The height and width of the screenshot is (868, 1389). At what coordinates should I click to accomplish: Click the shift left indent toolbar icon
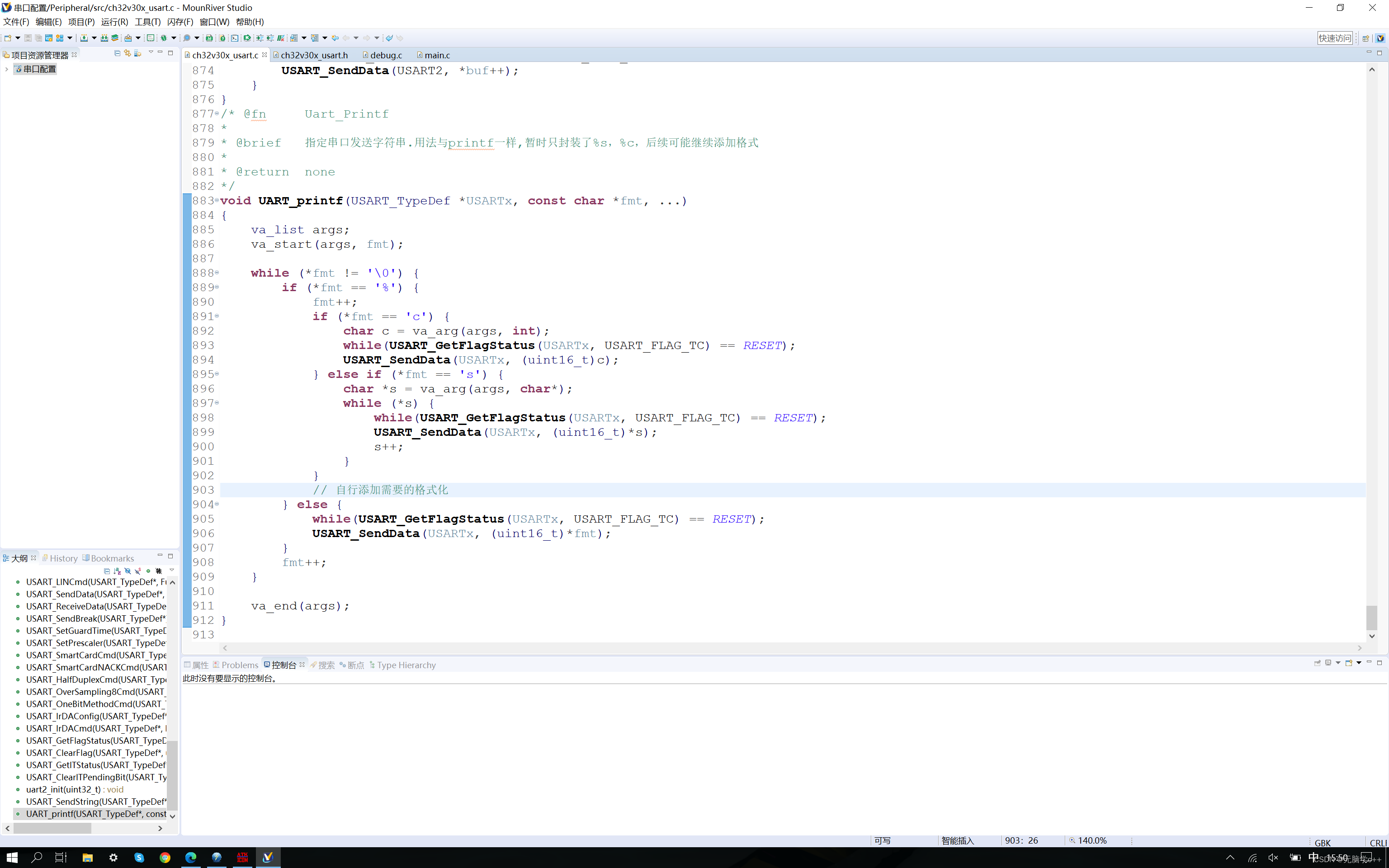(270, 38)
